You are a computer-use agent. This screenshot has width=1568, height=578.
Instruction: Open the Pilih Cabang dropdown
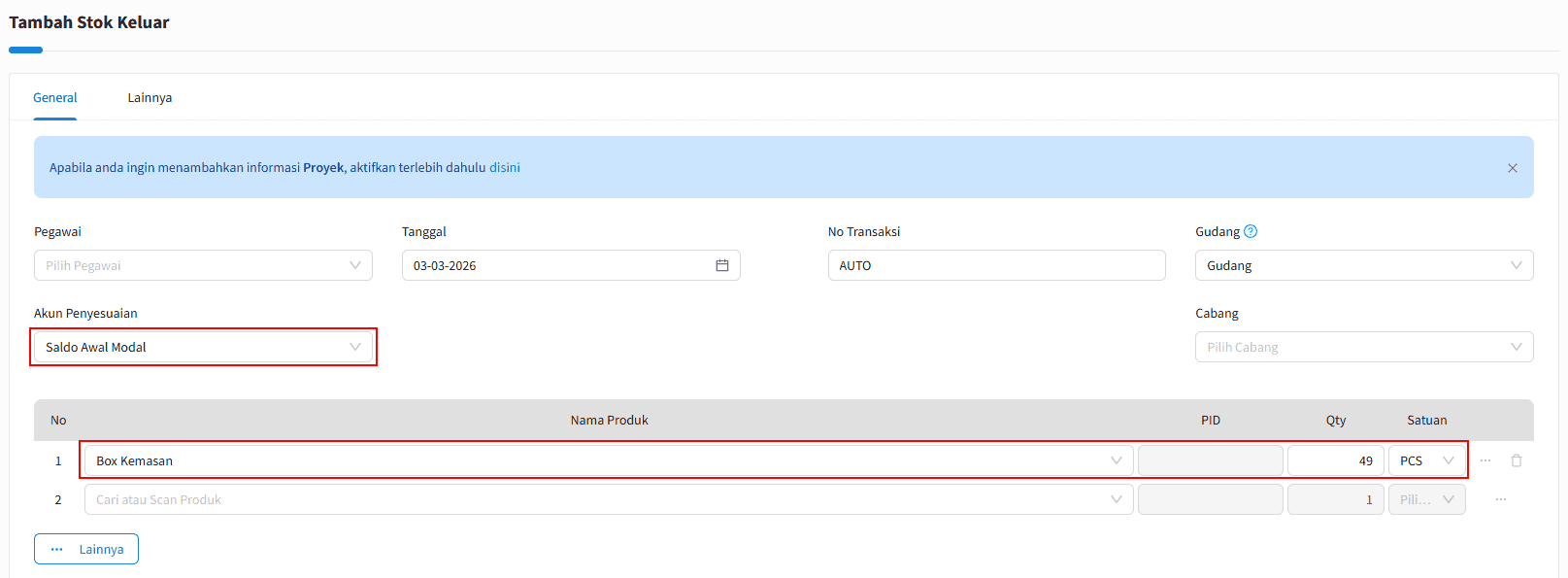tap(1363, 347)
